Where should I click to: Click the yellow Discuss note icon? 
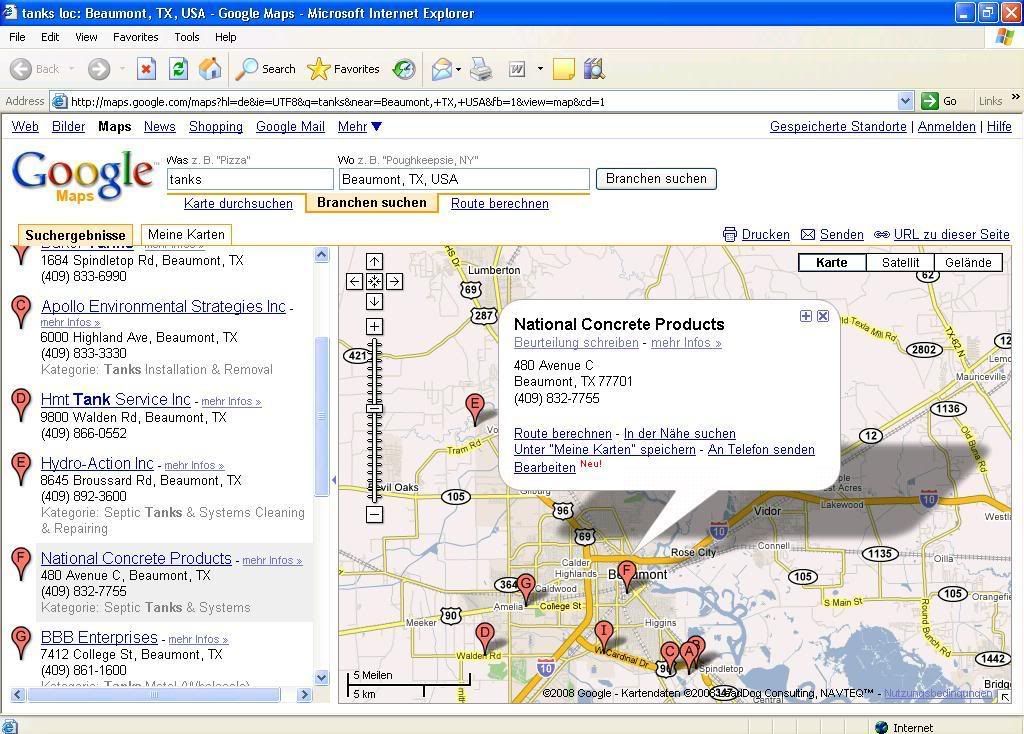(x=563, y=69)
